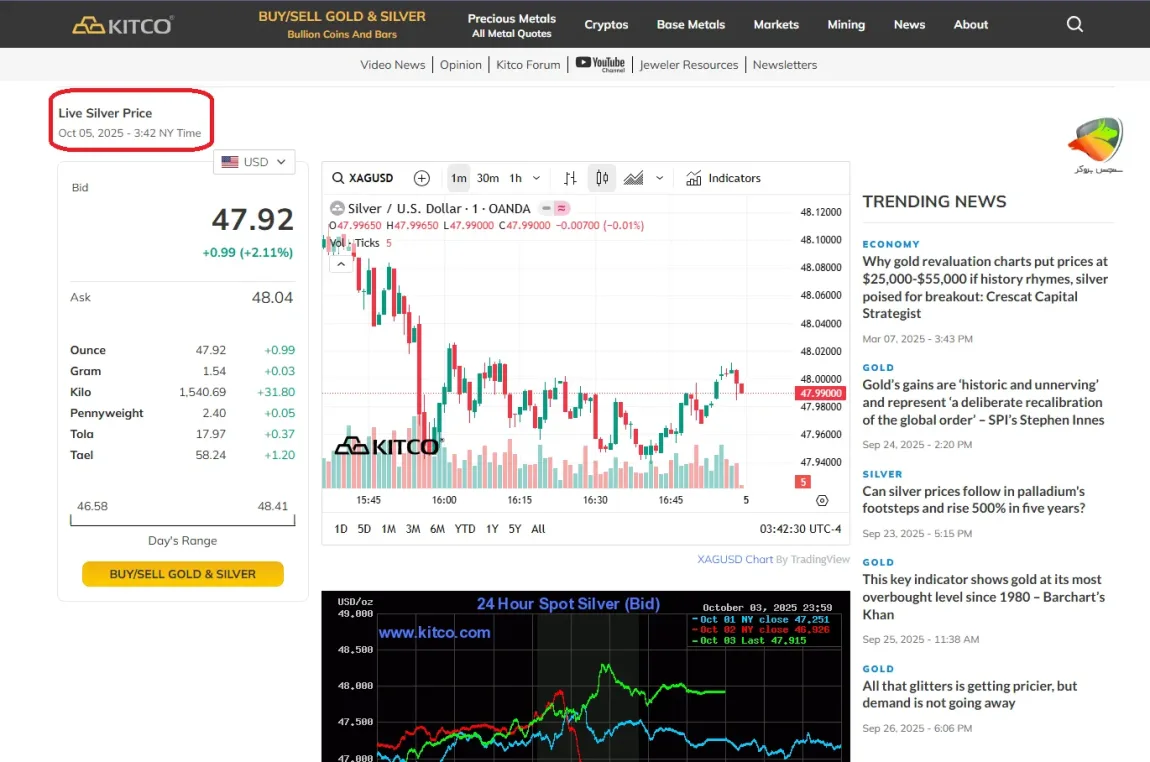Screen dimensions: 1150x762
Task: Open the Indicators panel
Action: (x=723, y=178)
